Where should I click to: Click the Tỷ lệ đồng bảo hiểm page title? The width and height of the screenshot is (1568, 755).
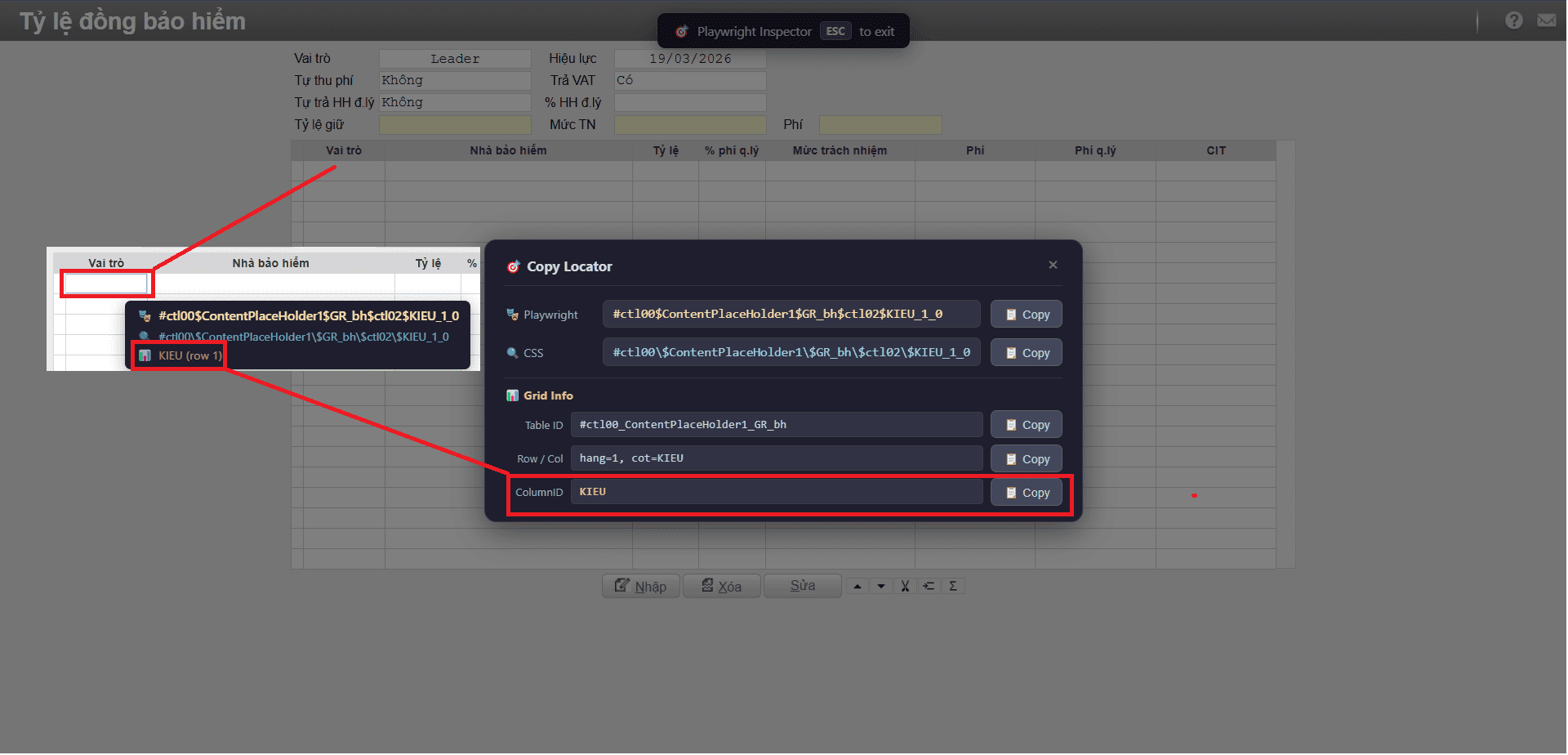(x=132, y=21)
